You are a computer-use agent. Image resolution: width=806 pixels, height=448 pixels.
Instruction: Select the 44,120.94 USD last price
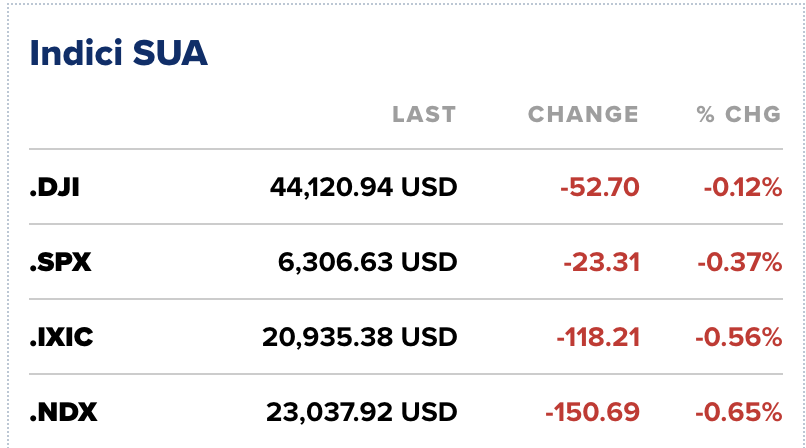click(x=363, y=187)
